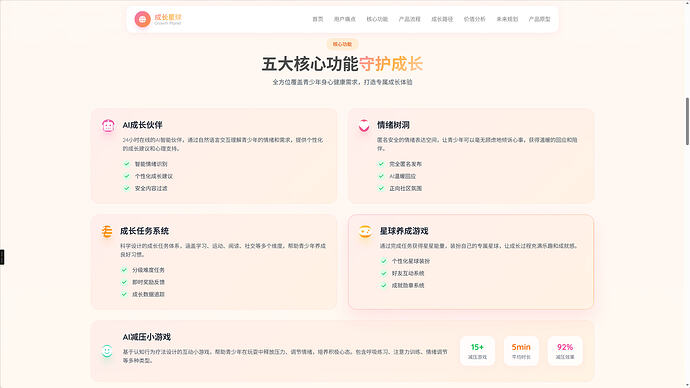Open 用户痛点 in the navigation bar

point(345,19)
